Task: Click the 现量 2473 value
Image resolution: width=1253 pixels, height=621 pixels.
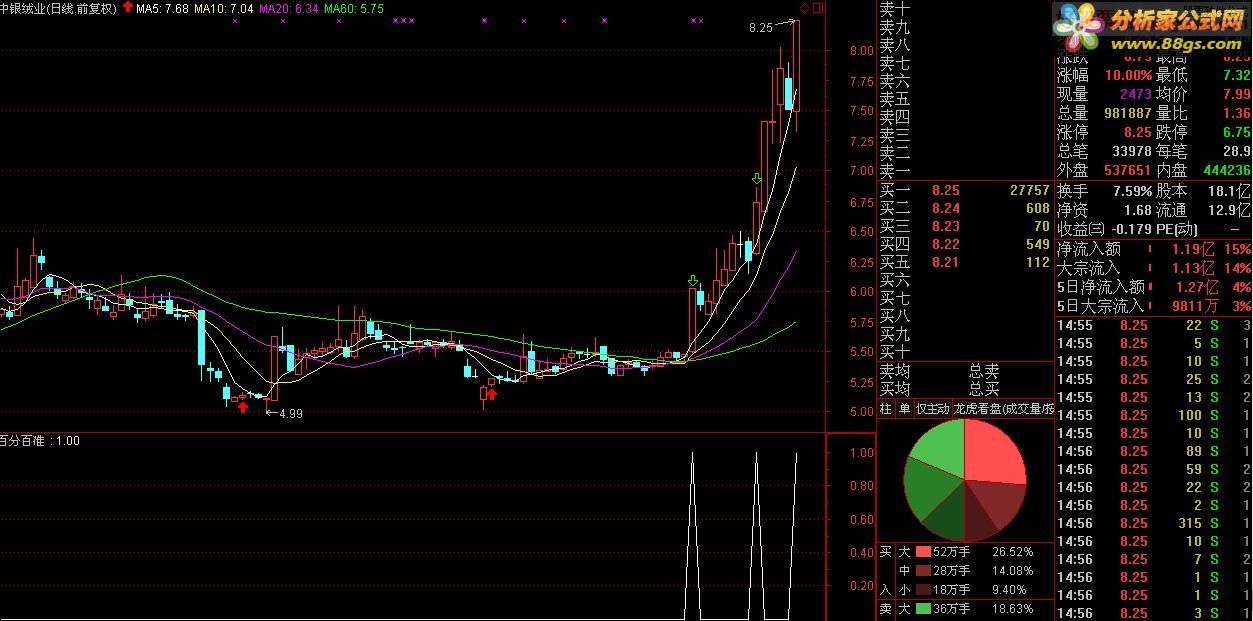Action: click(x=1136, y=94)
